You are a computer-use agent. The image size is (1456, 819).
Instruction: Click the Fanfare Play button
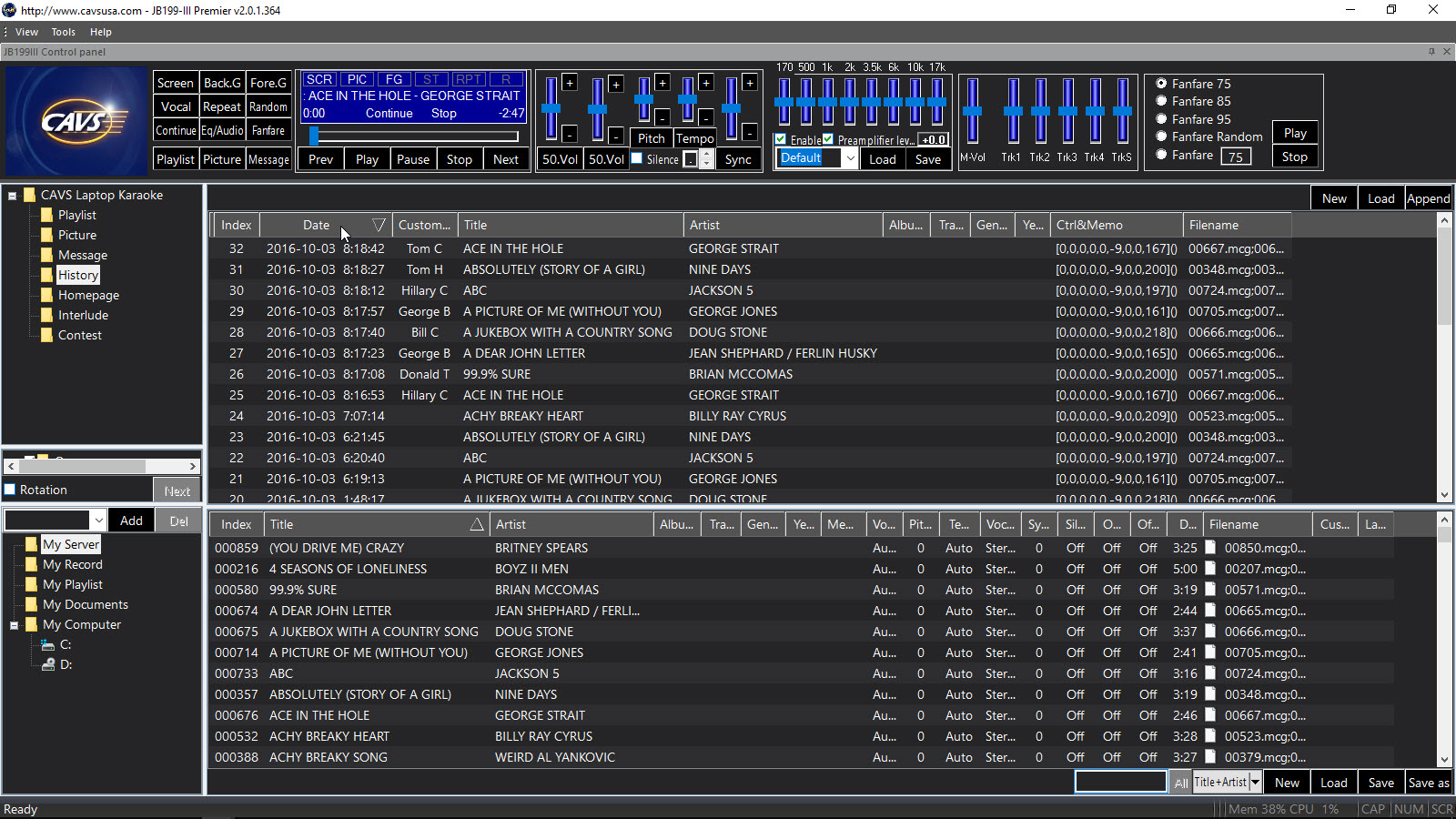(x=1295, y=133)
